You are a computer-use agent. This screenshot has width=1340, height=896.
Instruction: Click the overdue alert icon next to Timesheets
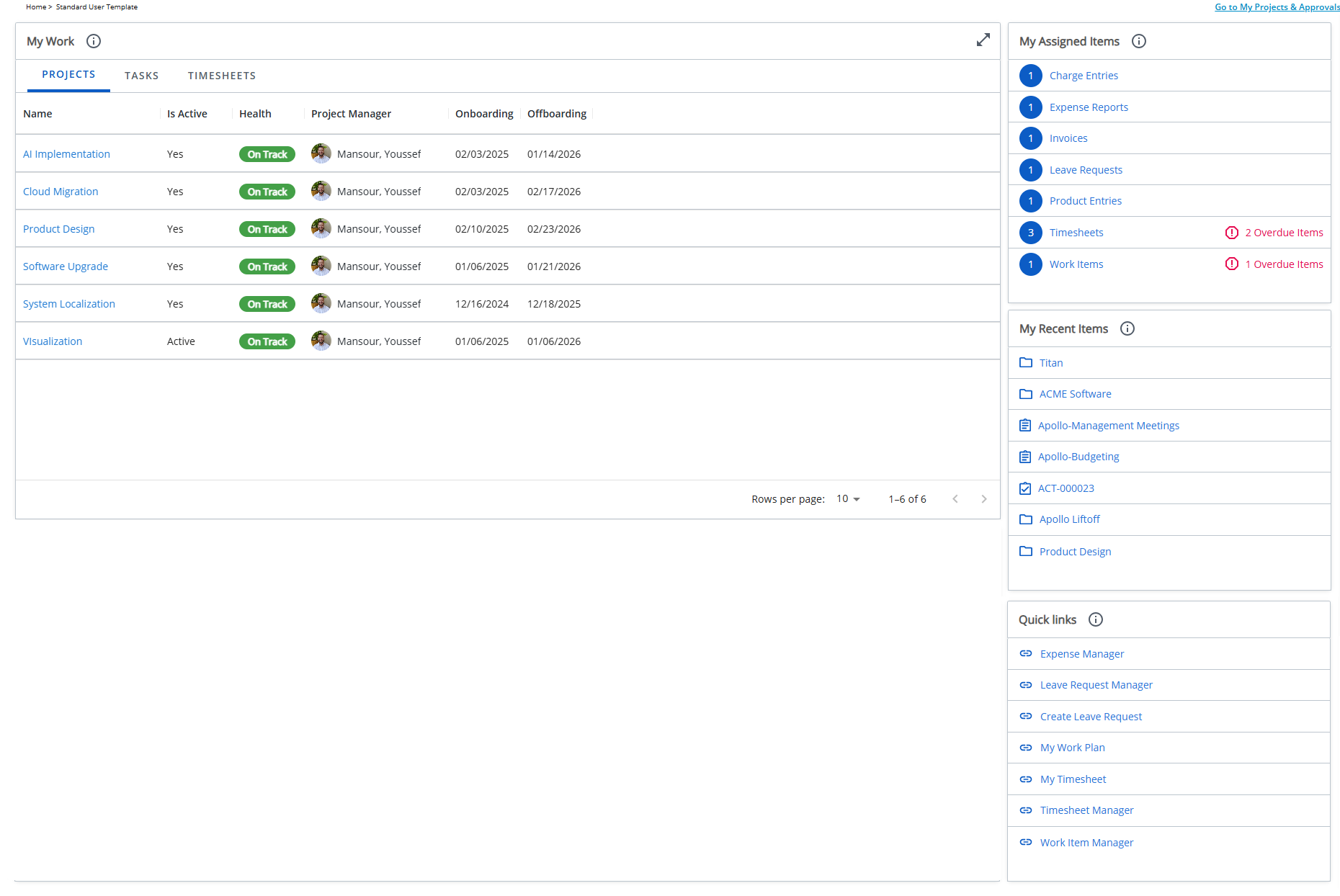tap(1232, 232)
